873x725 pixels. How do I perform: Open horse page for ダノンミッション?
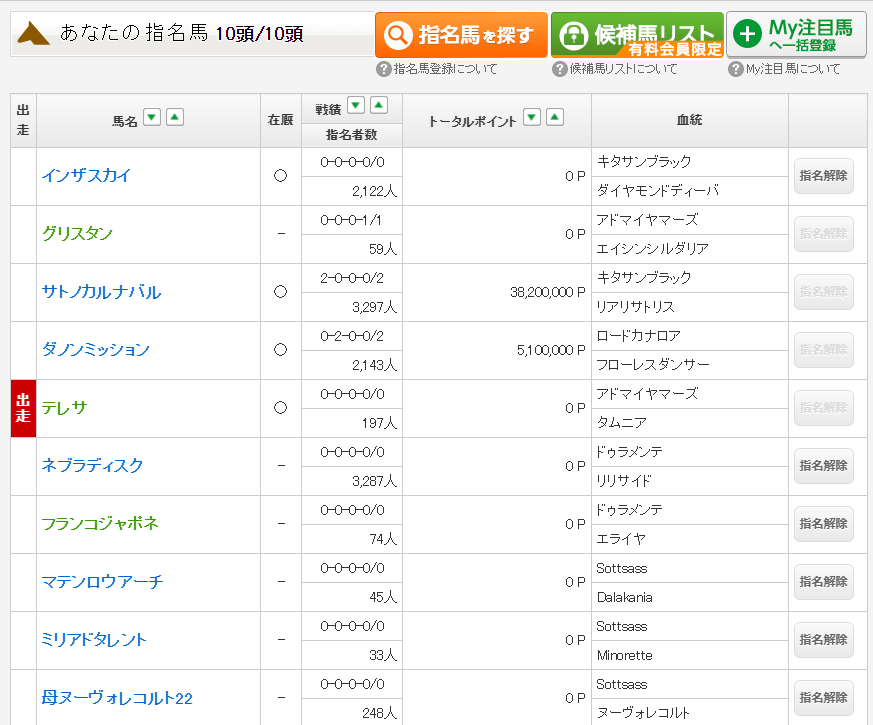pyautogui.click(x=95, y=350)
